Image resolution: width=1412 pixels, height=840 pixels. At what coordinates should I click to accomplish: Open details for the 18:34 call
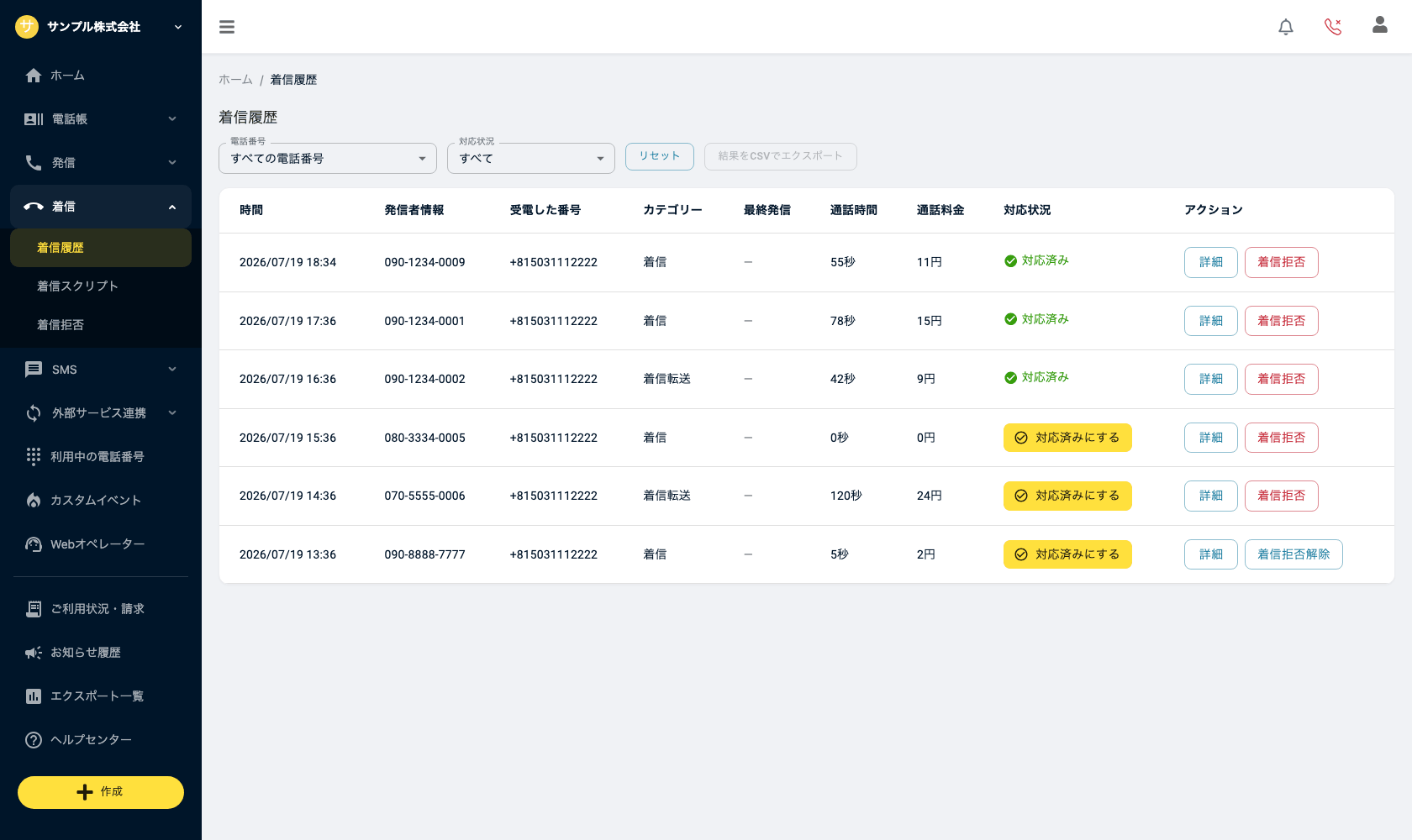point(1211,262)
